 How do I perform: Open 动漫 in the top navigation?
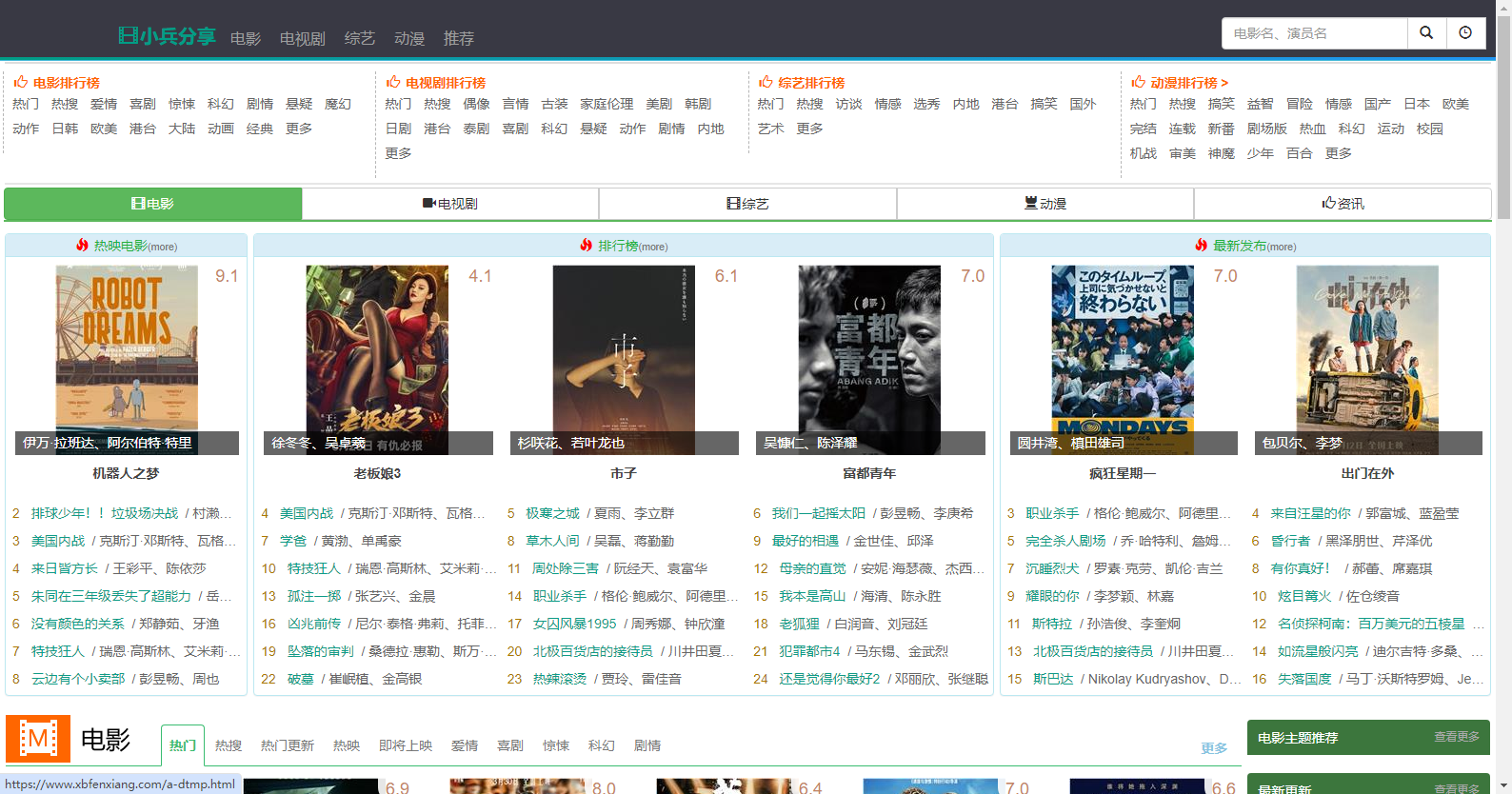pyautogui.click(x=409, y=38)
